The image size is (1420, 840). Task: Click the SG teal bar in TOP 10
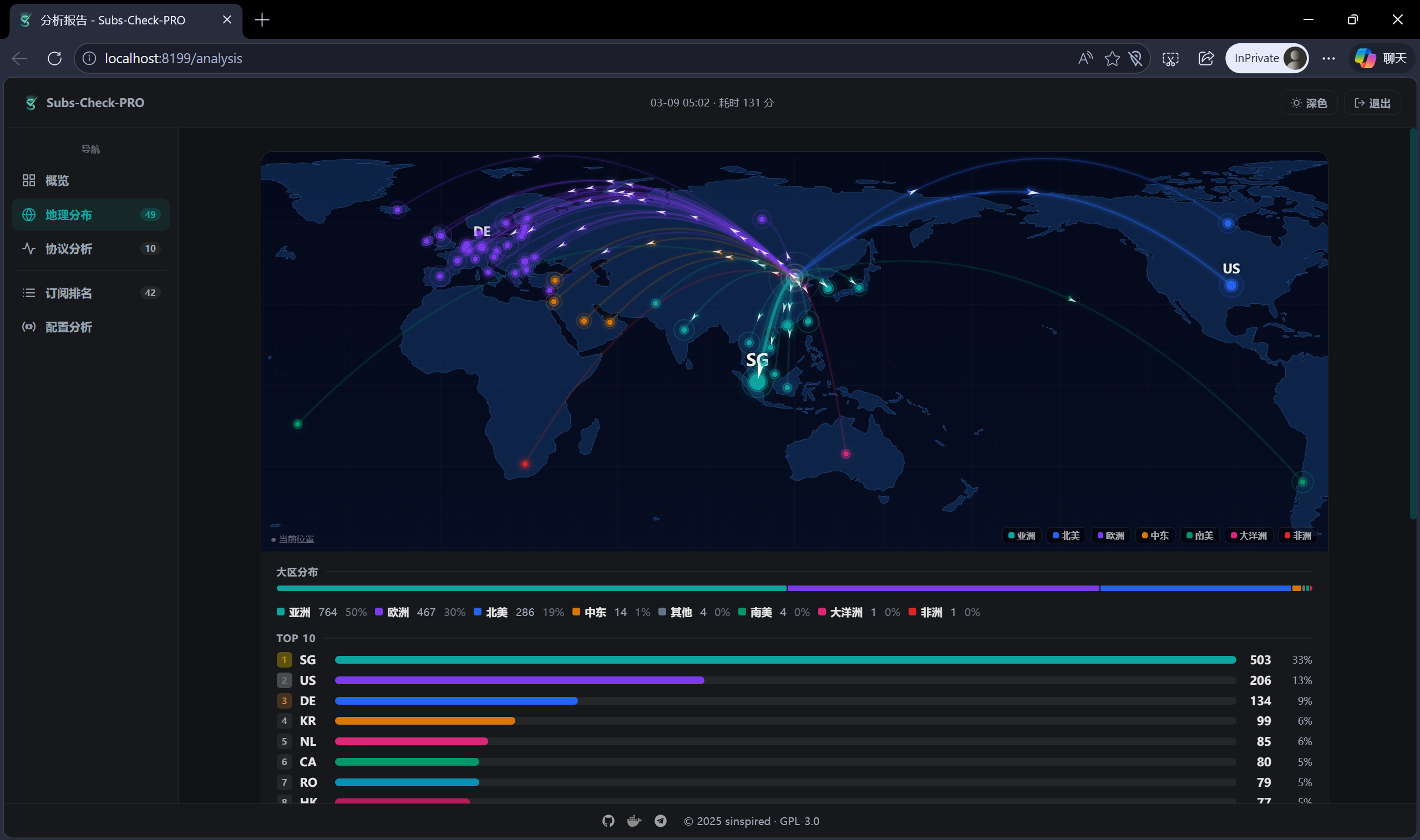[x=785, y=660]
